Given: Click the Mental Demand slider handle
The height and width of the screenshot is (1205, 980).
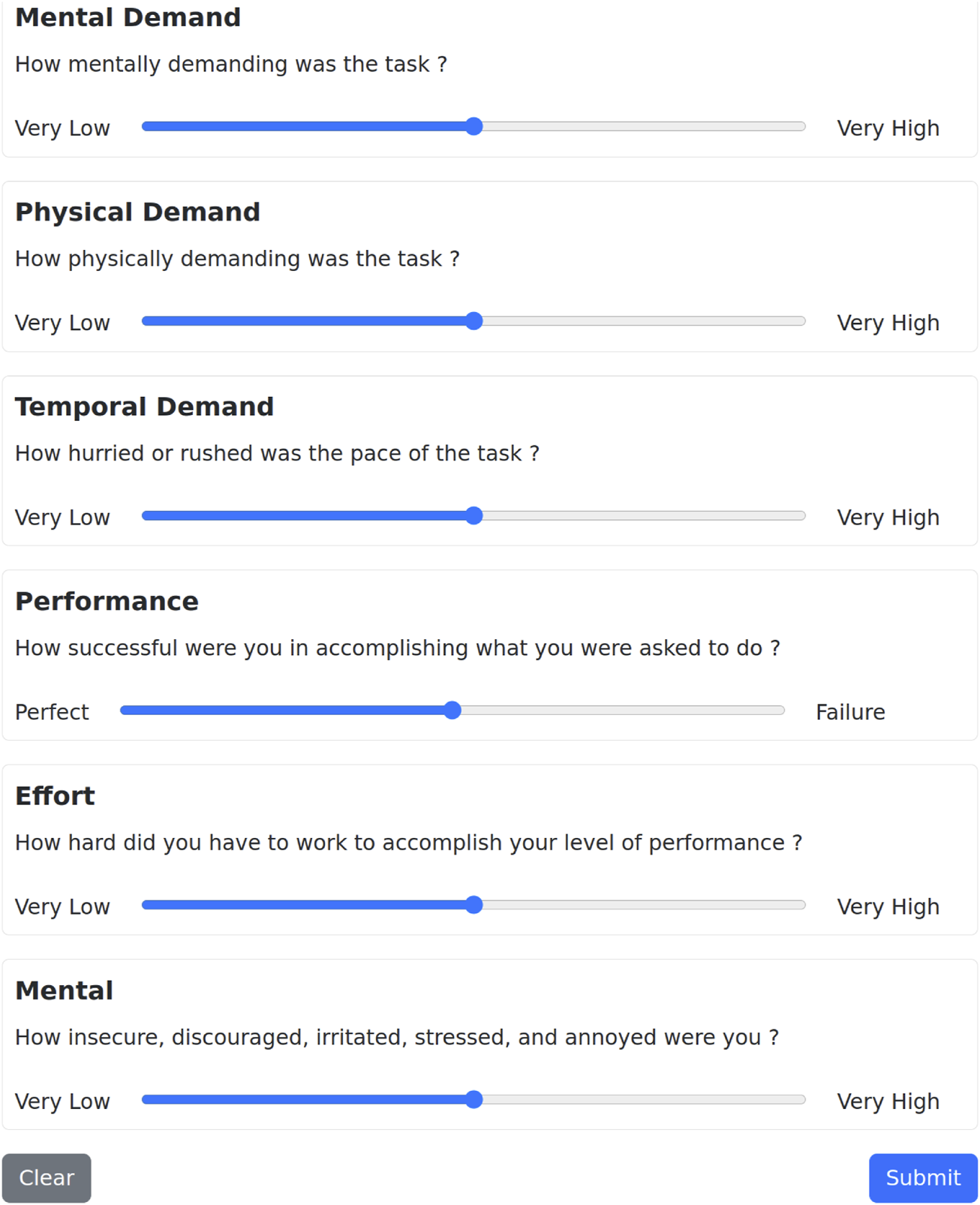Looking at the screenshot, I should tap(473, 127).
